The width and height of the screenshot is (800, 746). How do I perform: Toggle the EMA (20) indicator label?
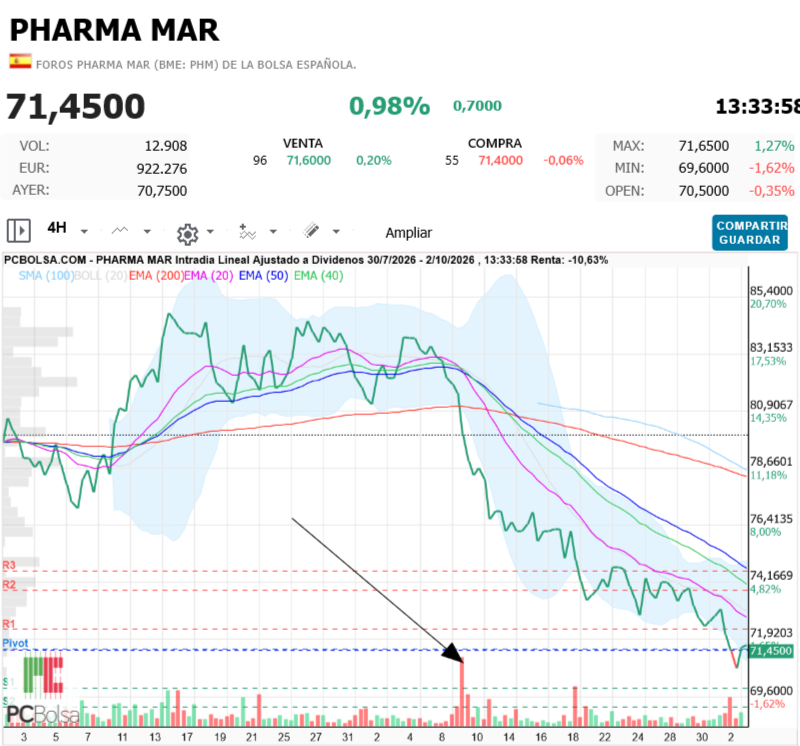209,276
